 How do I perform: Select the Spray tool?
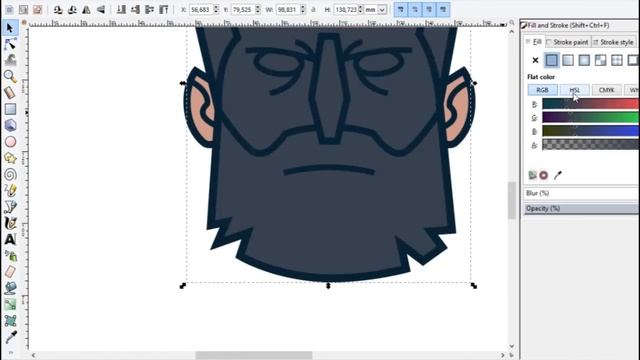pyautogui.click(x=10, y=256)
